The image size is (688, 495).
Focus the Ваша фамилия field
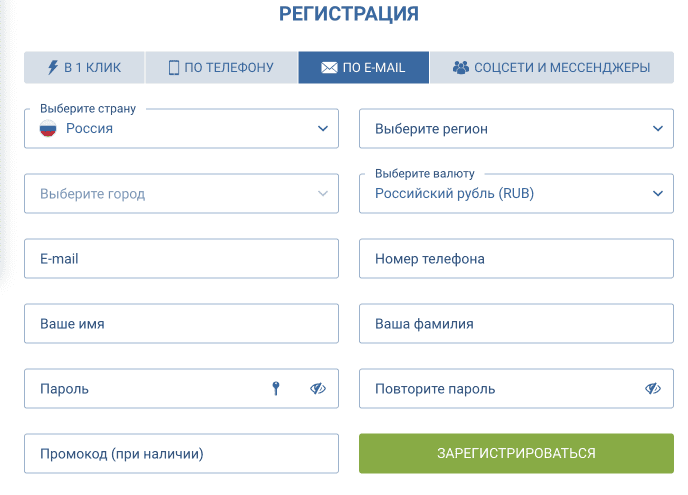(516, 324)
